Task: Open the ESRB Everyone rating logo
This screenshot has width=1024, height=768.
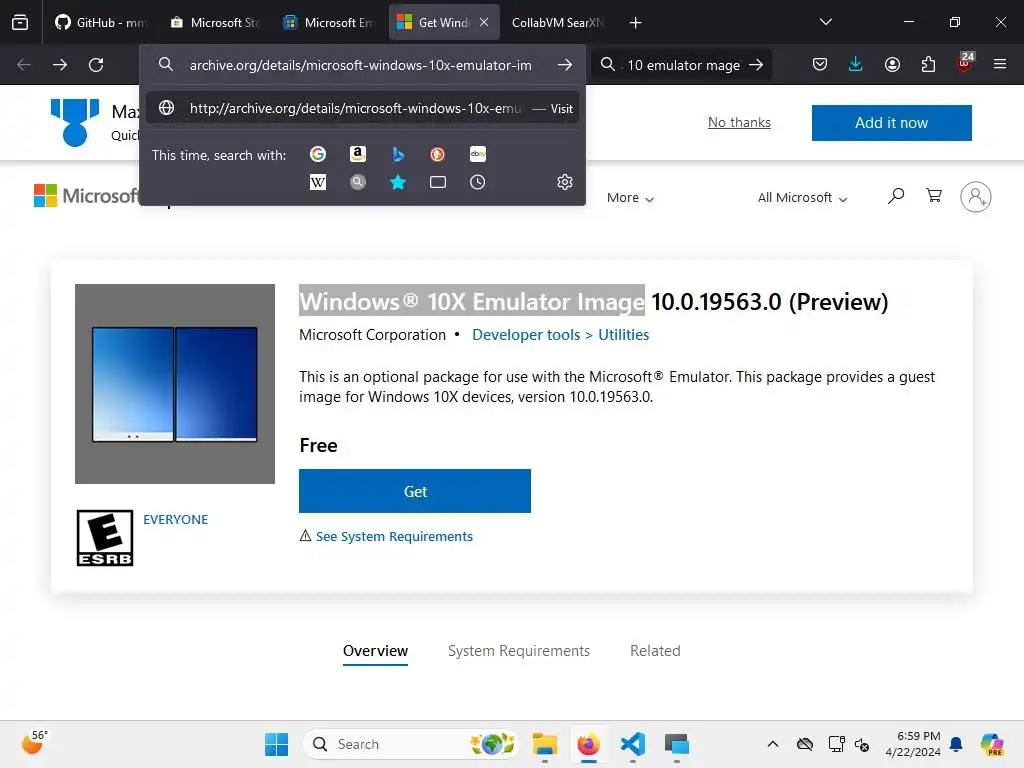Action: 104,538
